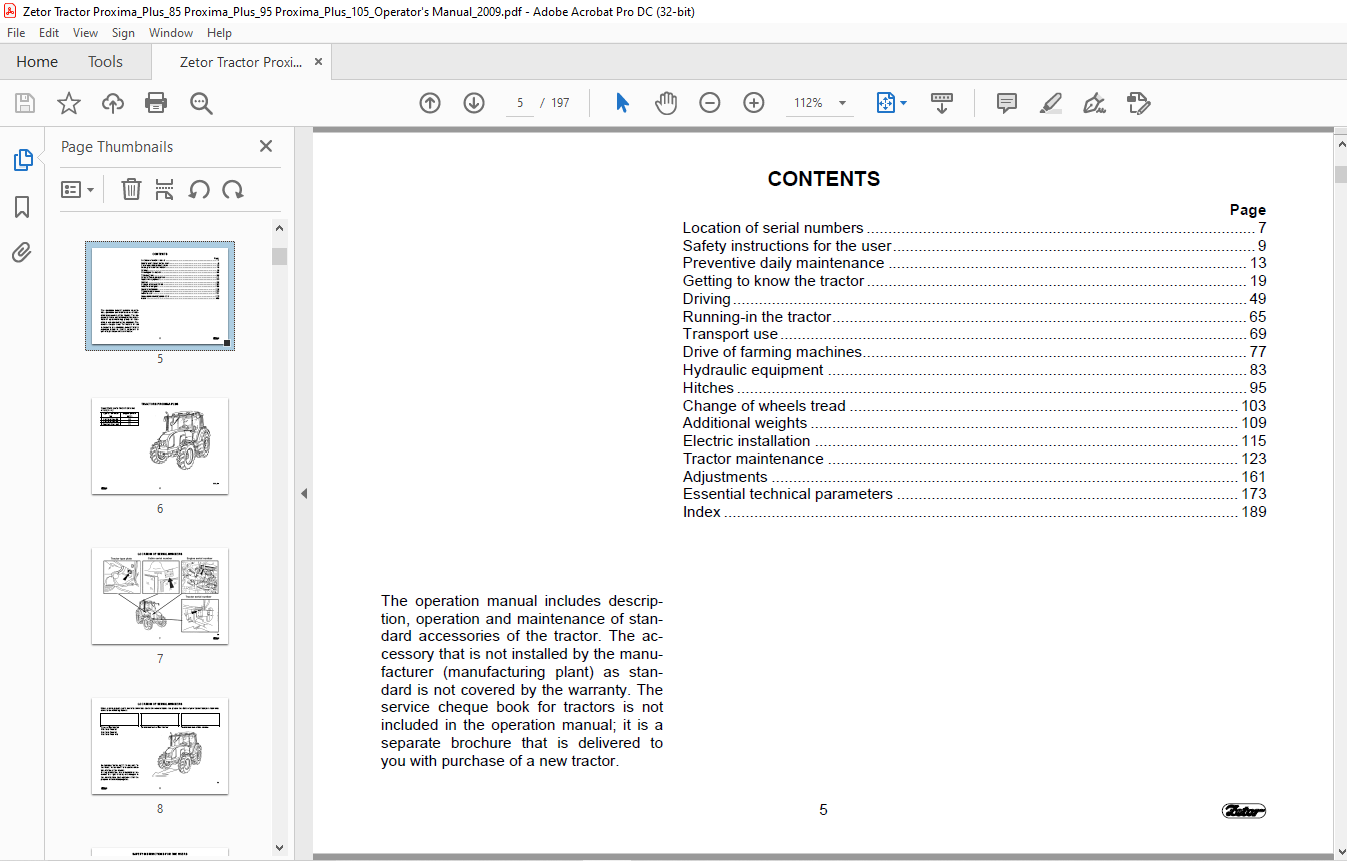Select the Zetor Tractor document tab
1347x861 pixels.
click(x=240, y=62)
